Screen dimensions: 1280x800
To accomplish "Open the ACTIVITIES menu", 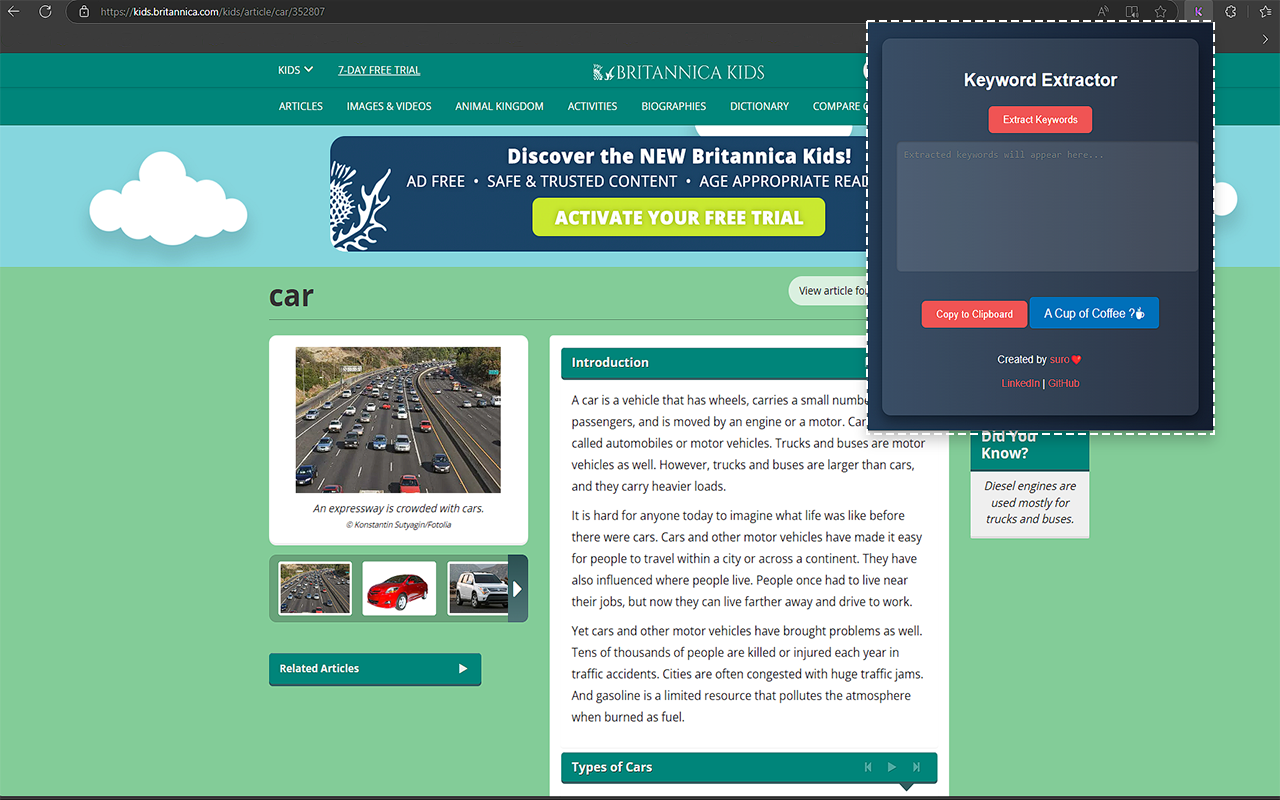I will pos(592,106).
